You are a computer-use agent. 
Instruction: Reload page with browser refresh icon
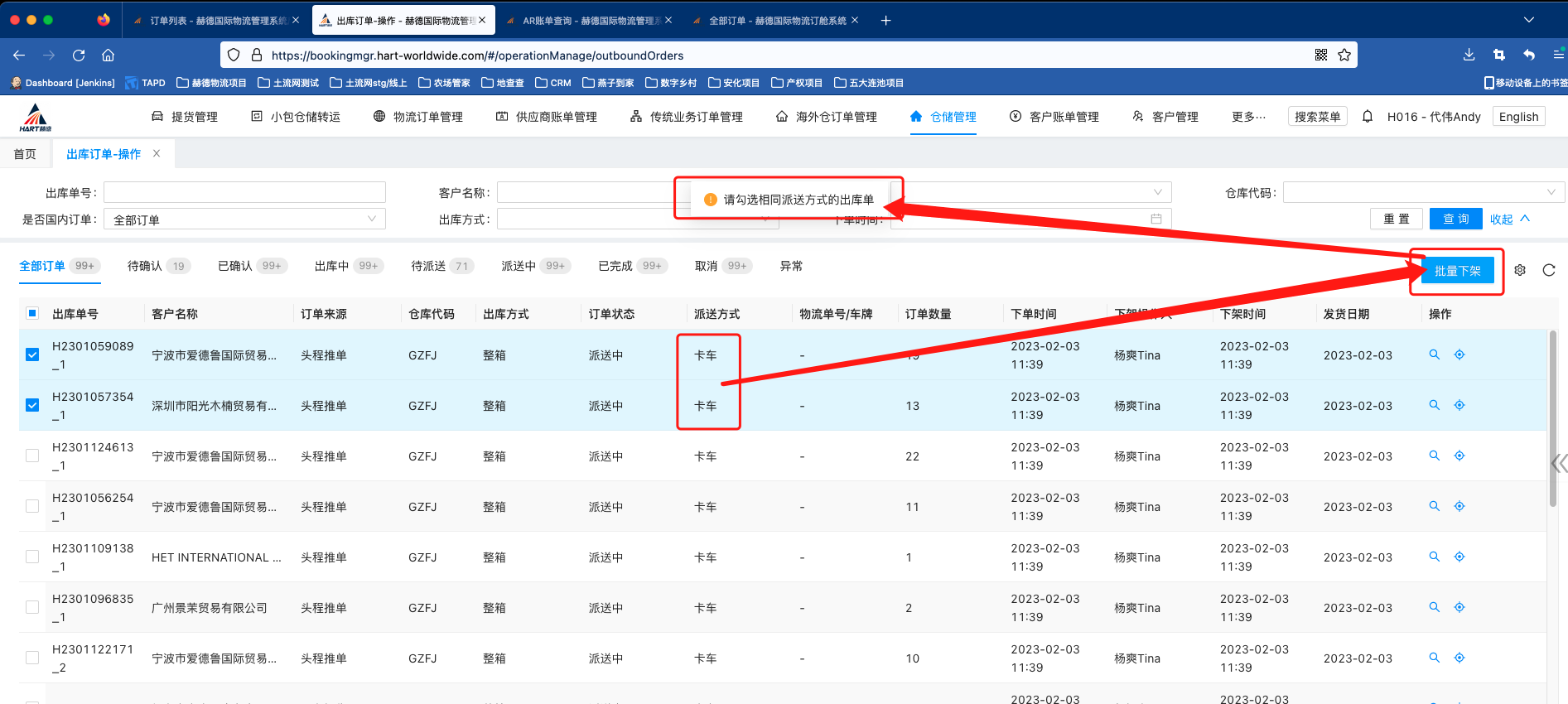pos(79,55)
